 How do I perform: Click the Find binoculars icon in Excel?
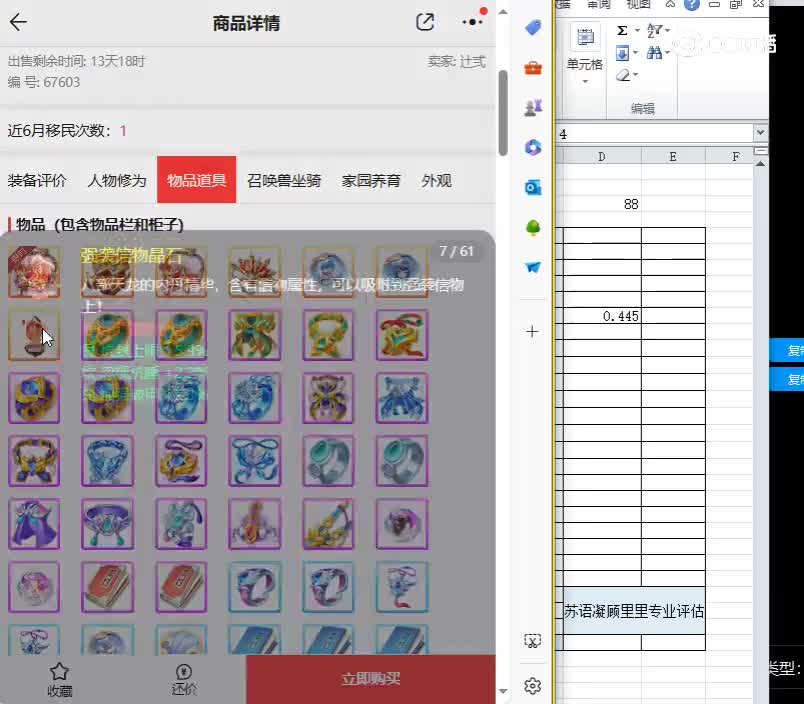[654, 53]
